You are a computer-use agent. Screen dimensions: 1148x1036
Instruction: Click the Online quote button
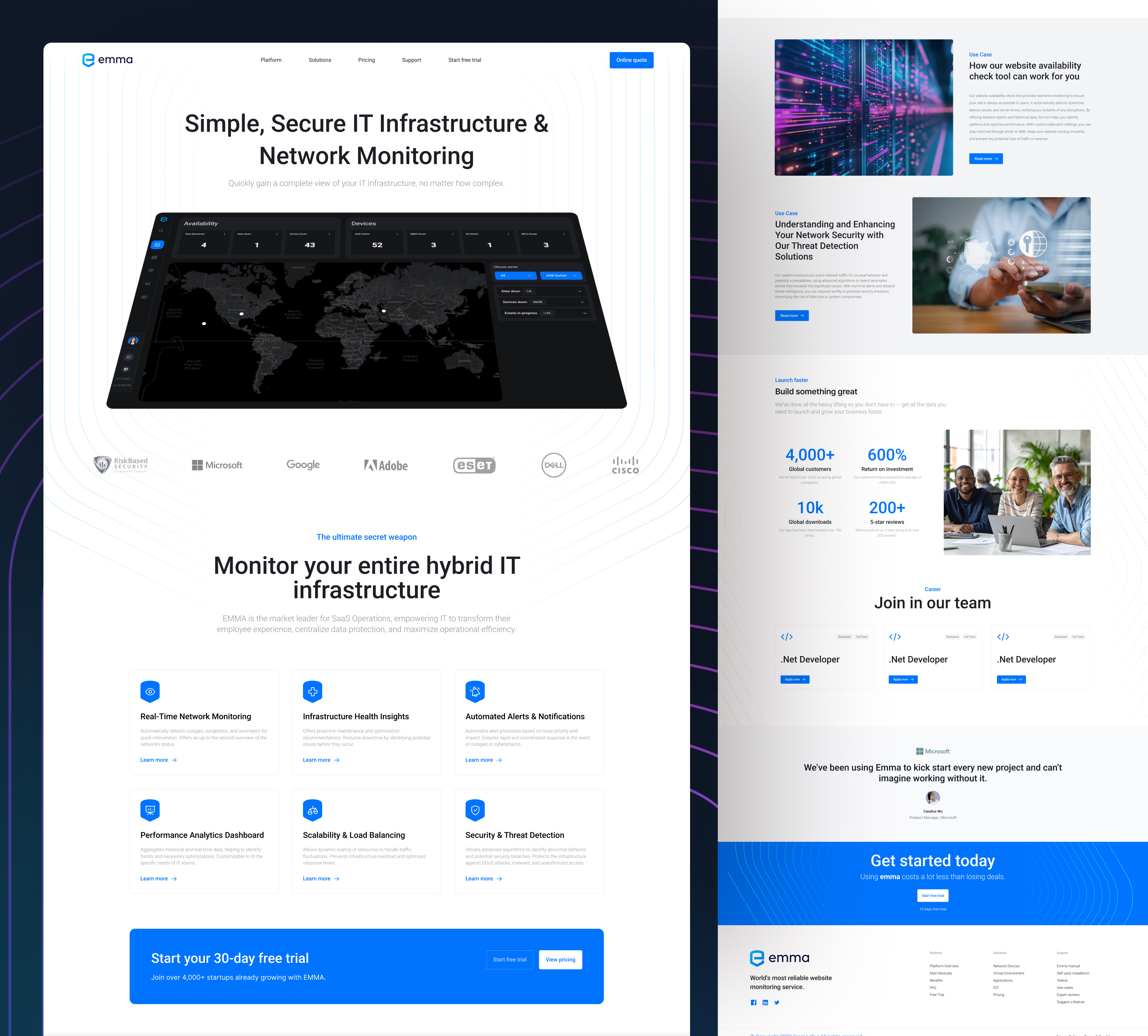pos(631,60)
